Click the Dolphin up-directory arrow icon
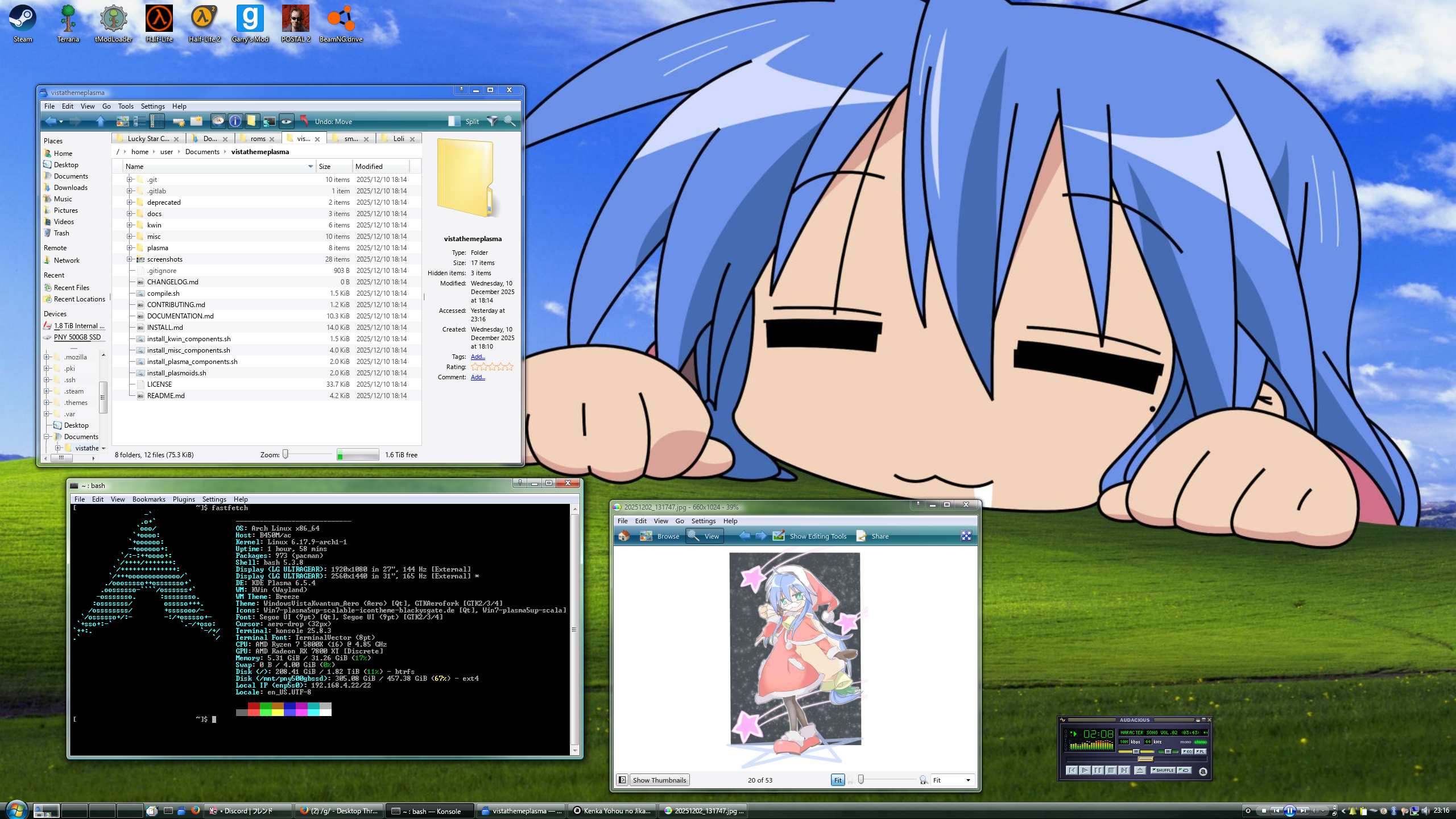Viewport: 1456px width, 819px height. (101, 121)
